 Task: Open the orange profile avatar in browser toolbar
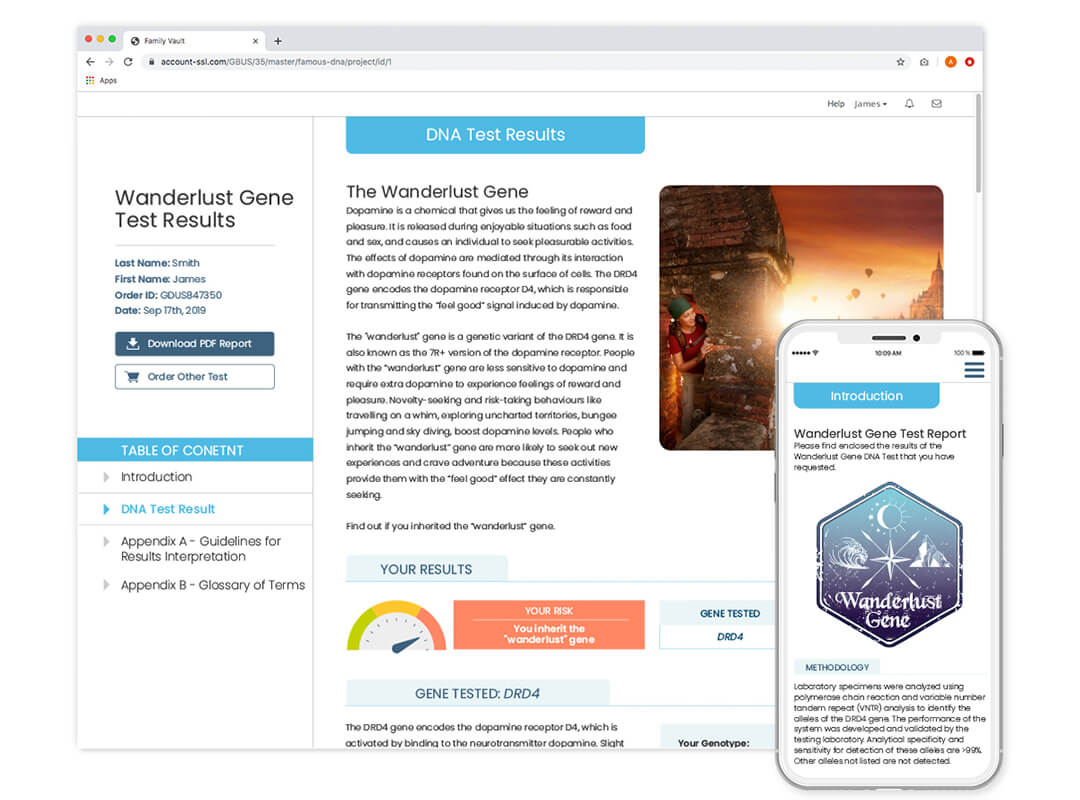(951, 62)
